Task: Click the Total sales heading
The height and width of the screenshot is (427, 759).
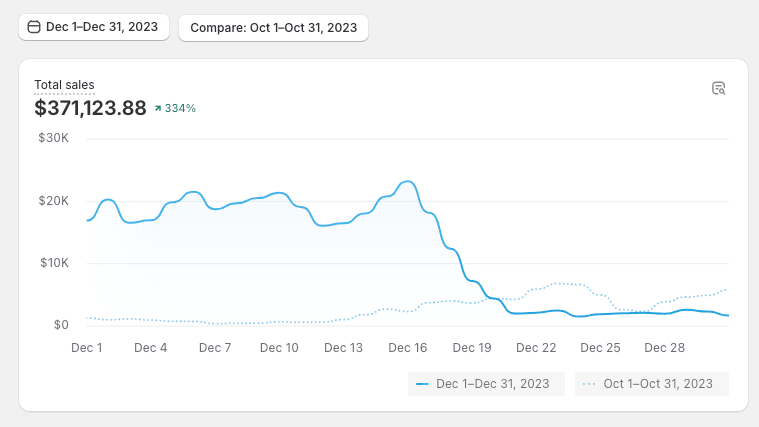Action: point(64,85)
